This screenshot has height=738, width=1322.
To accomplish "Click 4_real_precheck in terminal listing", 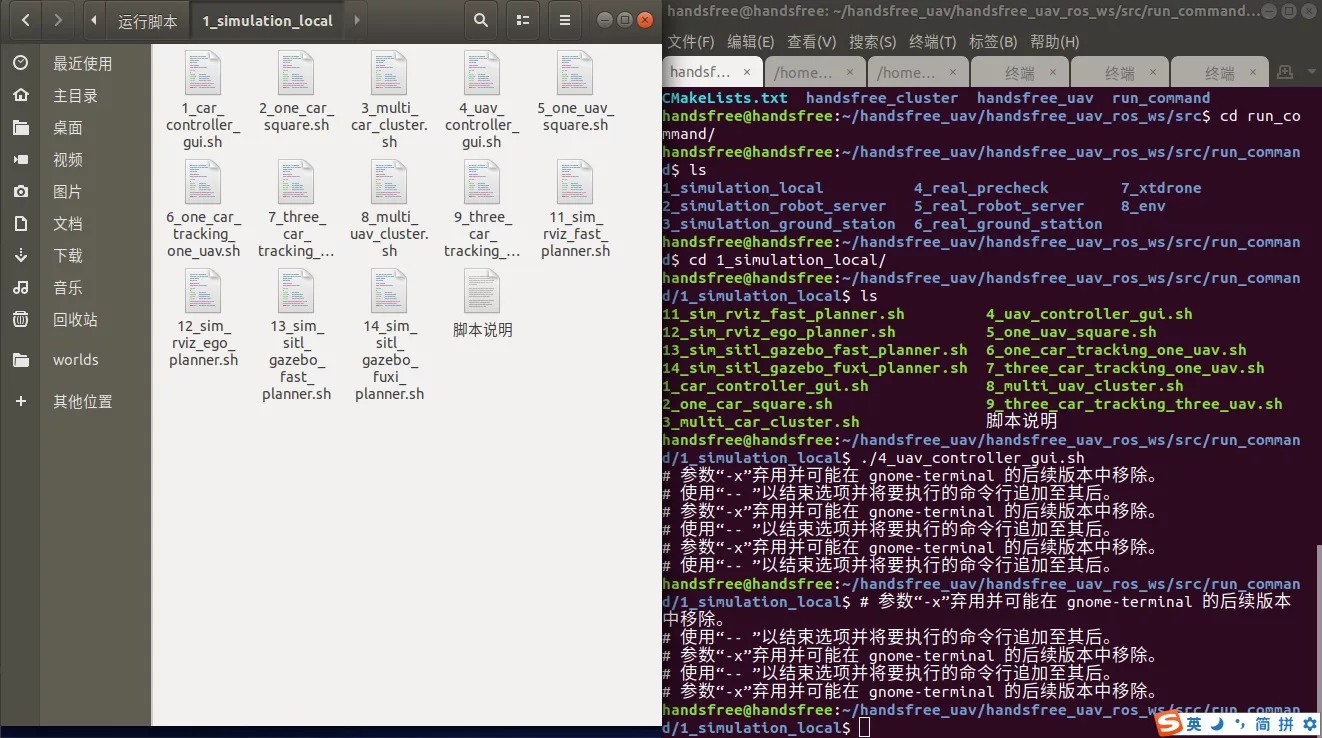I will pyautogui.click(x=981, y=188).
